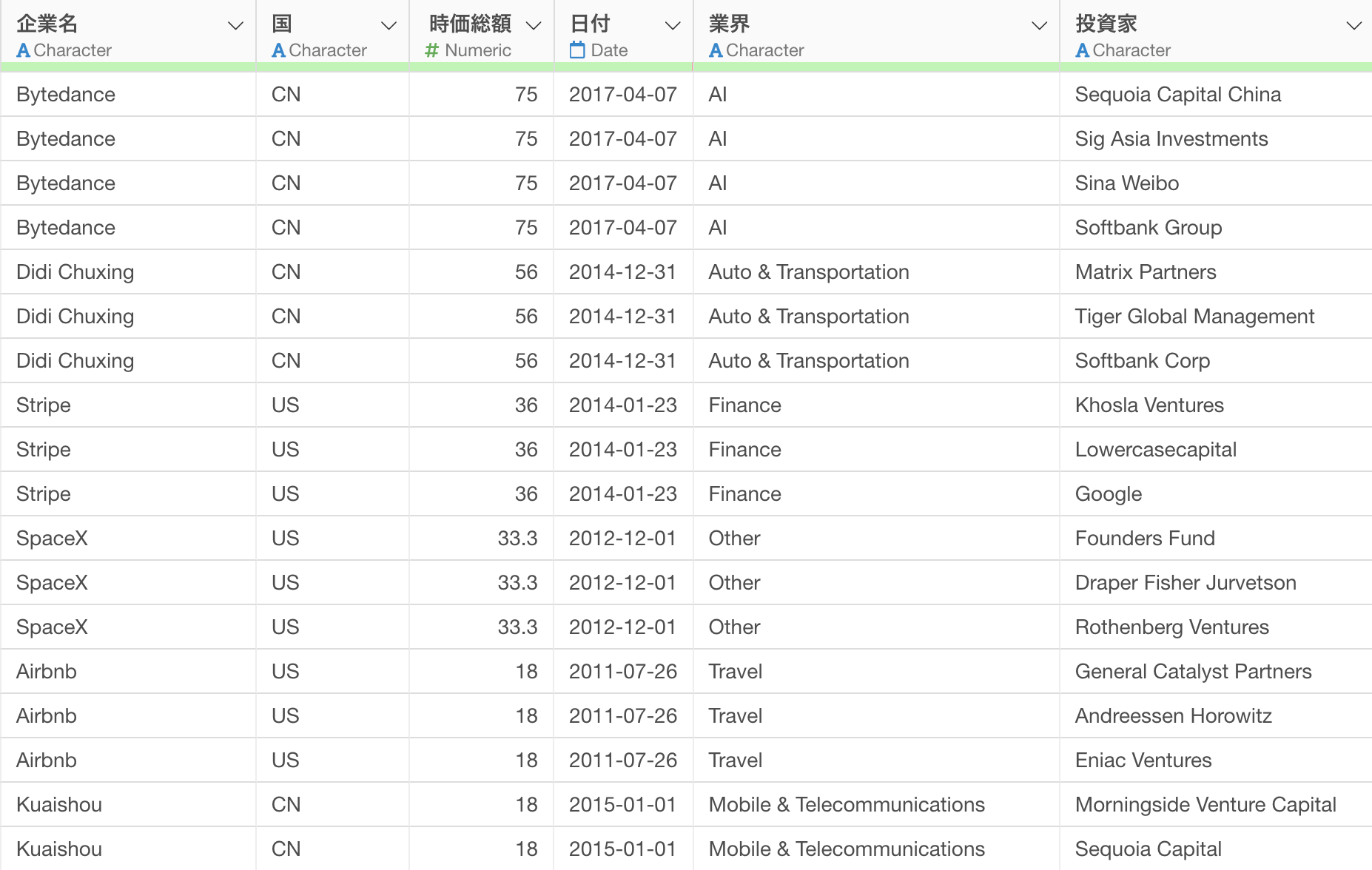Screen dimensions: 1372x870
Task: Click the Character type icon under 国
Action: click(279, 50)
